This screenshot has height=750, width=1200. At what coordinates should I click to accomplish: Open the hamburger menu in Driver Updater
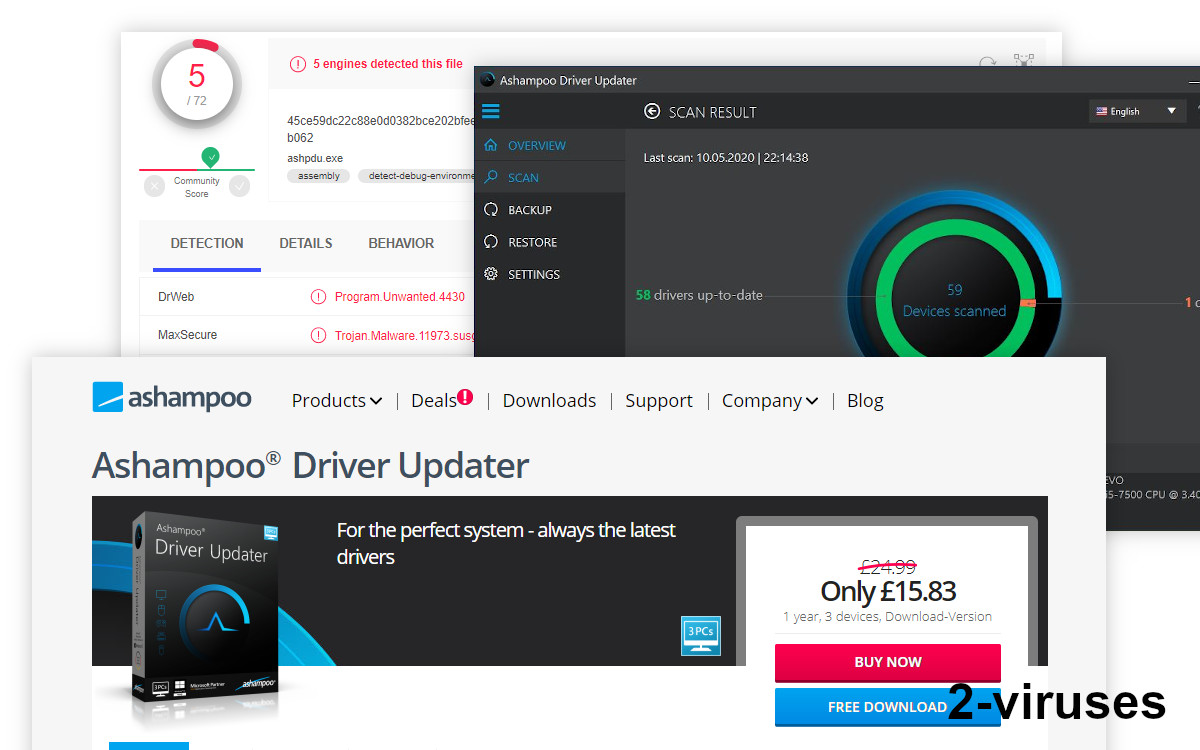[x=490, y=111]
